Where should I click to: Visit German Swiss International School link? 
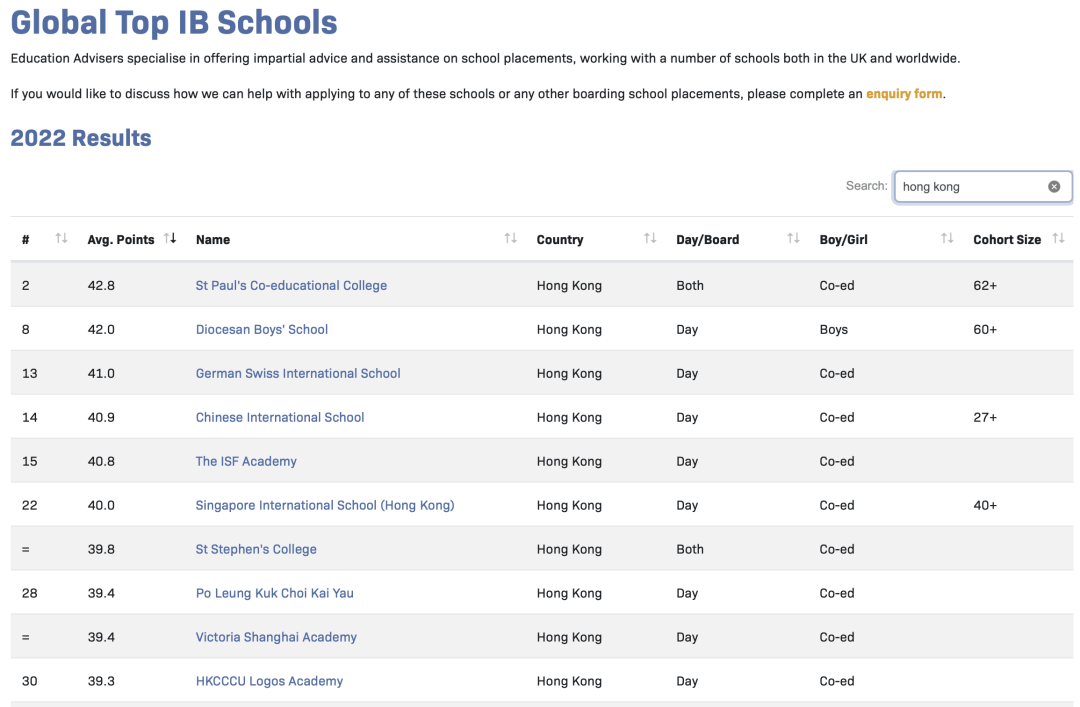click(x=298, y=373)
